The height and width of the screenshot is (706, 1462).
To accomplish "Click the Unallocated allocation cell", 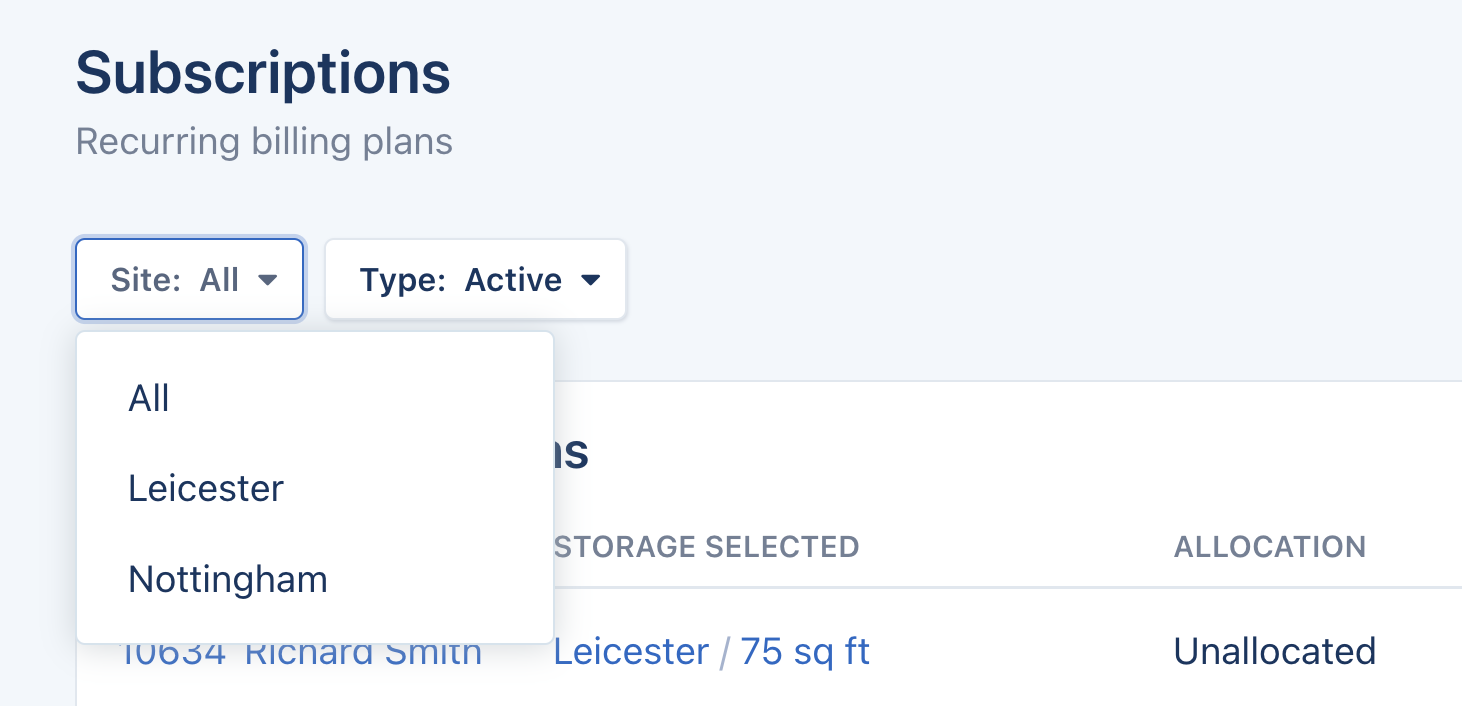I will point(1274,652).
